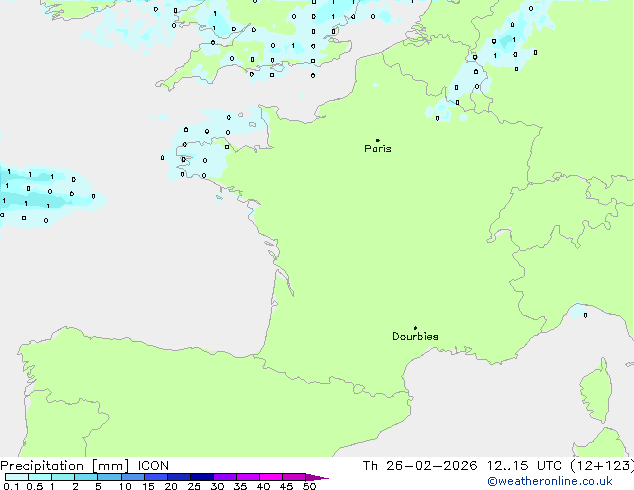Viewport: 634px width, 490px height.
Task: Click the '30' legend scale value
Action: click(x=217, y=486)
